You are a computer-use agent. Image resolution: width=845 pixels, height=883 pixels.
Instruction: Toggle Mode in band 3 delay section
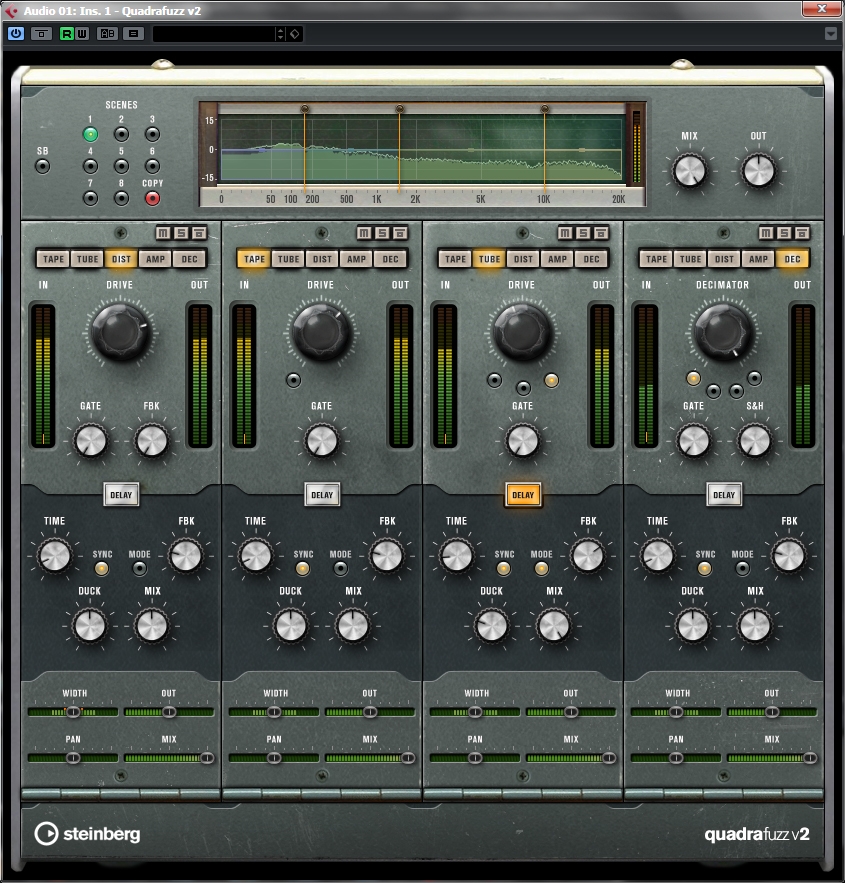pyautogui.click(x=542, y=569)
